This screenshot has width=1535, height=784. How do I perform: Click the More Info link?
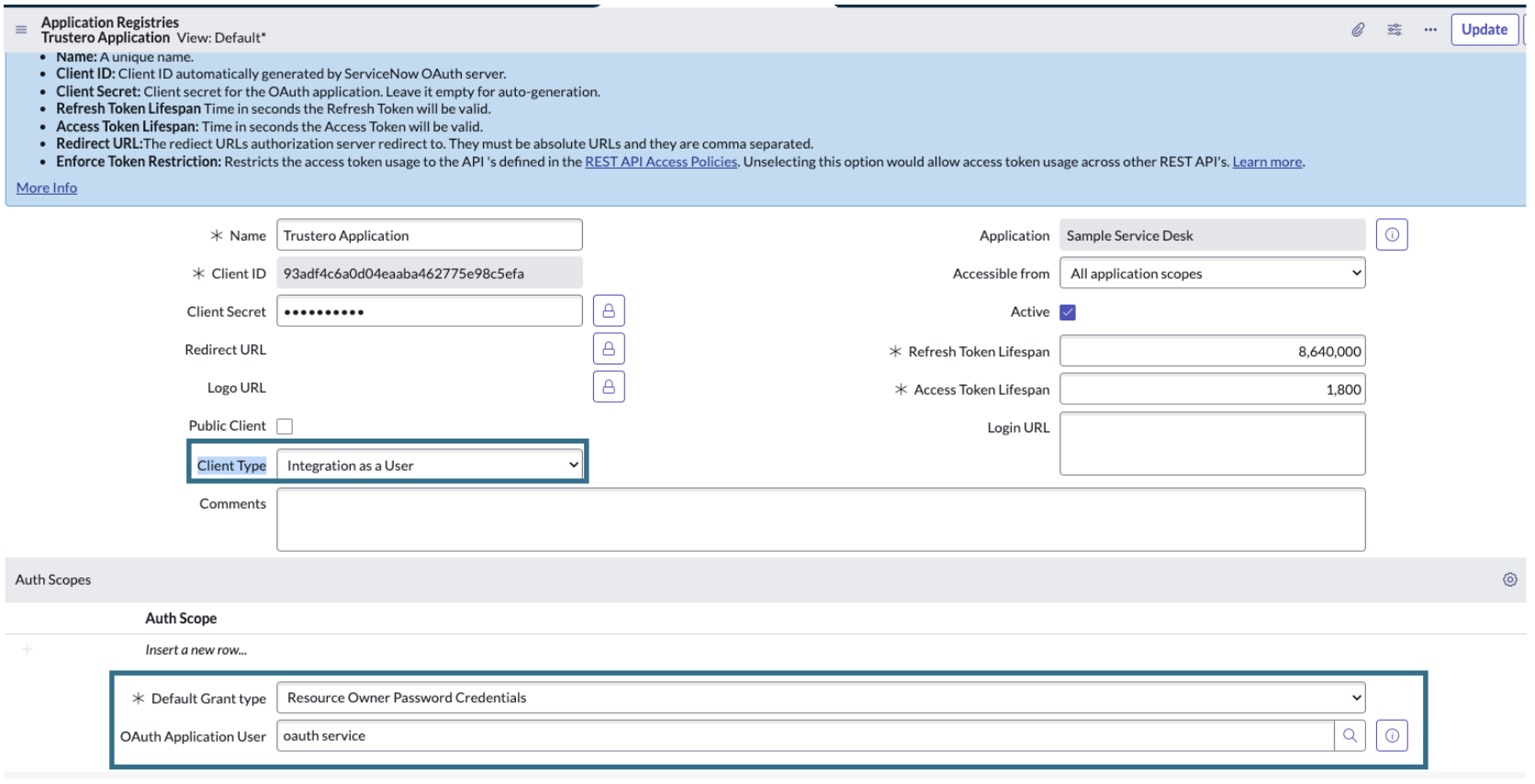pyautogui.click(x=47, y=187)
